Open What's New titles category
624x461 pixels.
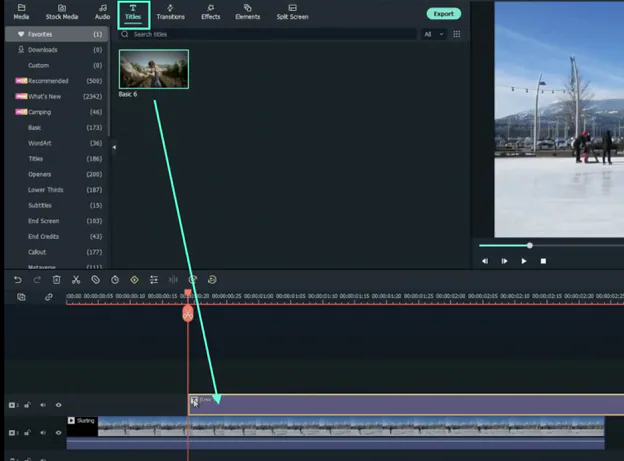point(56,96)
